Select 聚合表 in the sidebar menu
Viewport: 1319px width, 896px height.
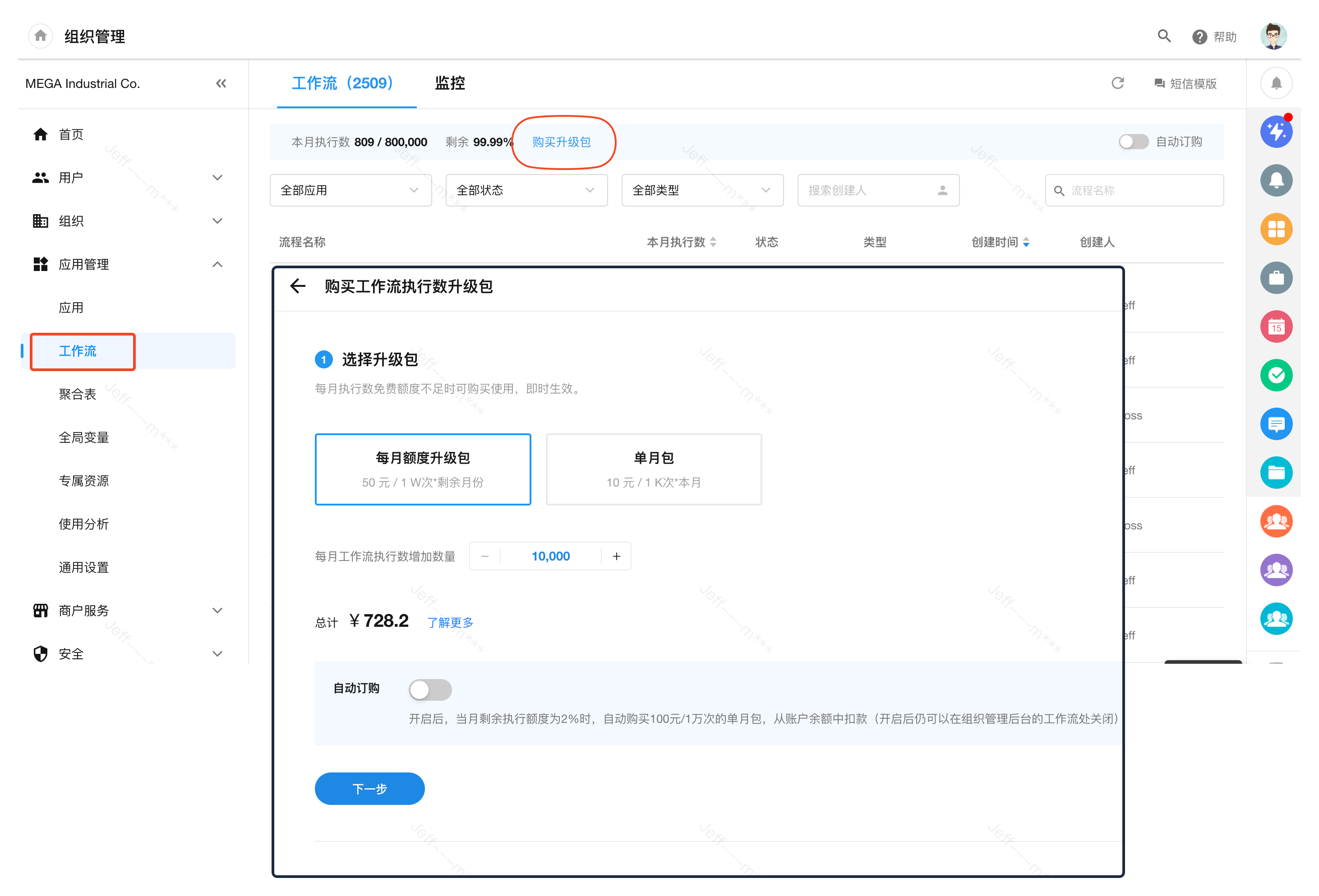pyautogui.click(x=77, y=395)
